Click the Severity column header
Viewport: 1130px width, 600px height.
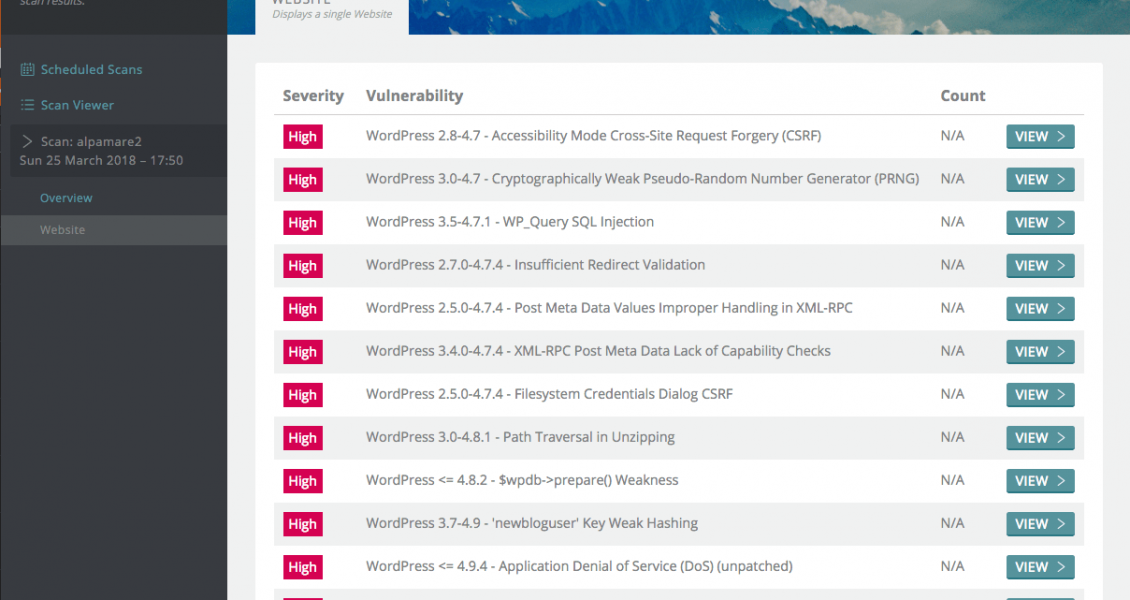[x=313, y=96]
